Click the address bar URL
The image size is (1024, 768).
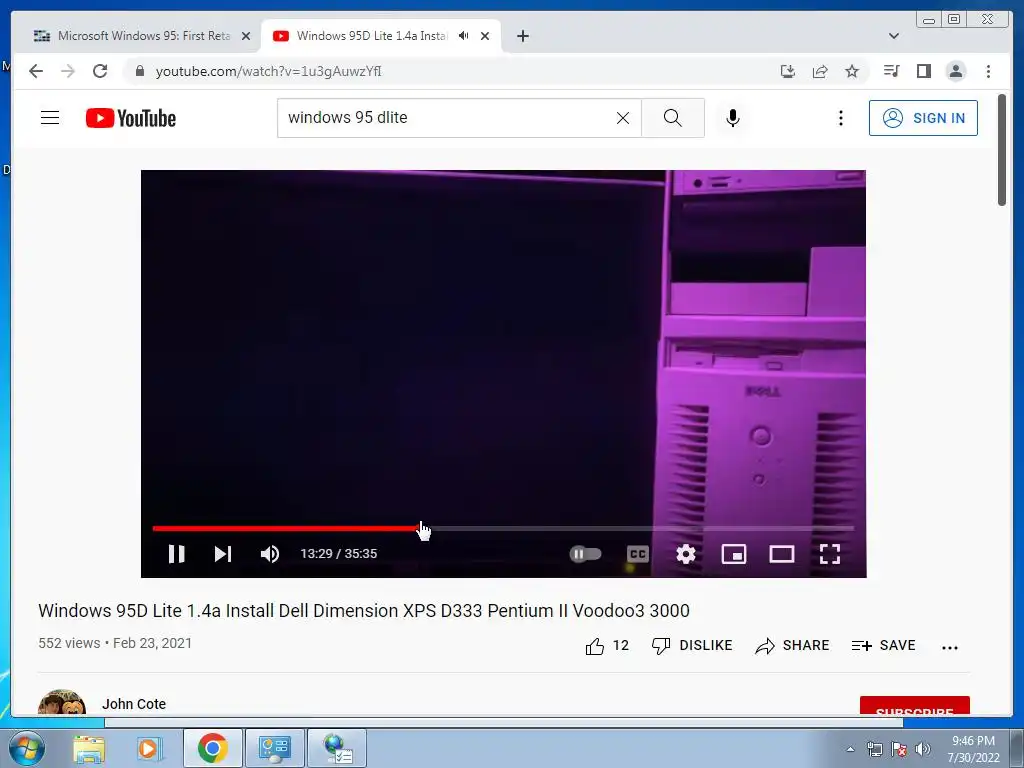click(268, 71)
